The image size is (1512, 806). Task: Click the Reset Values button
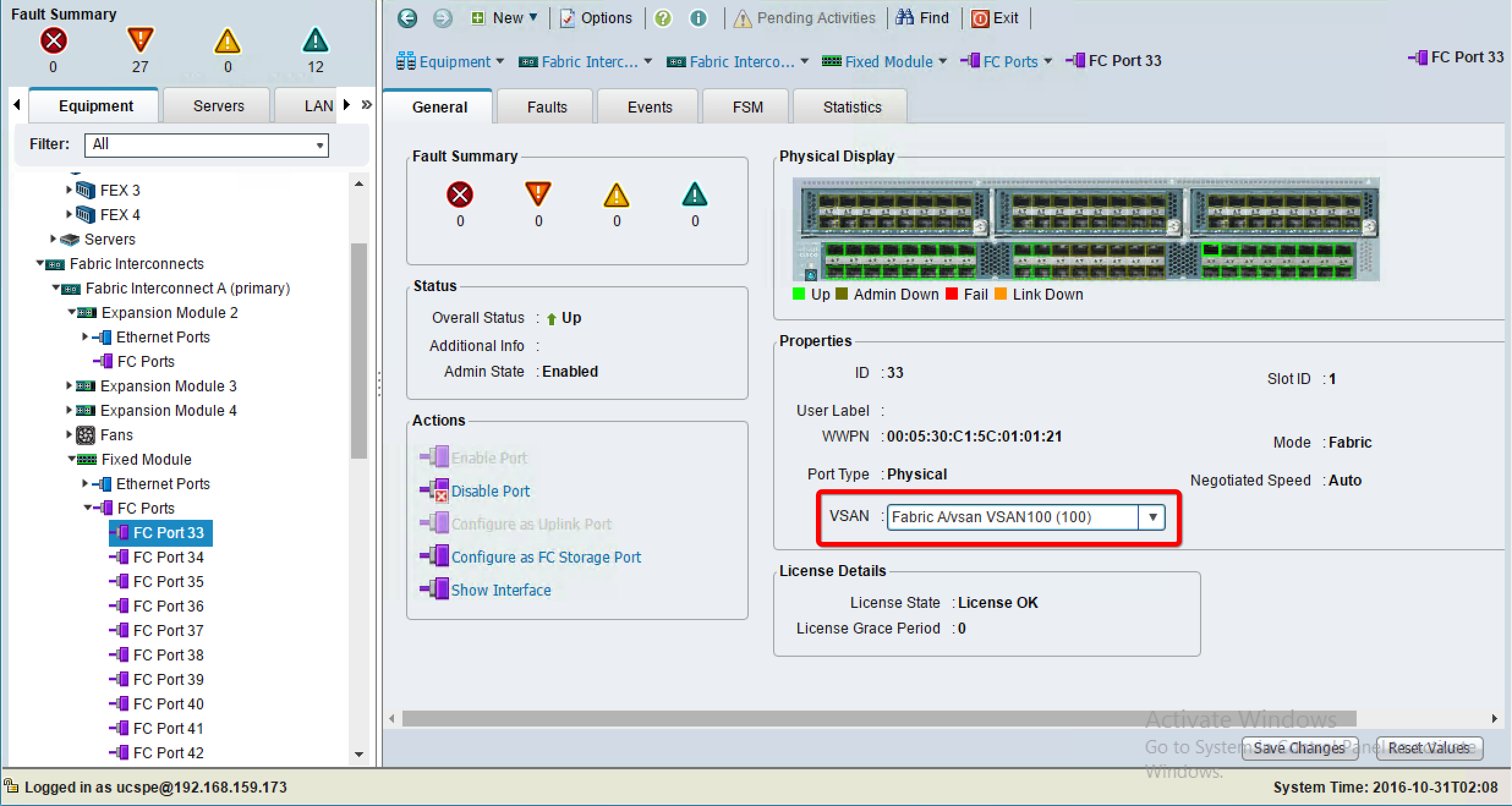point(1429,748)
